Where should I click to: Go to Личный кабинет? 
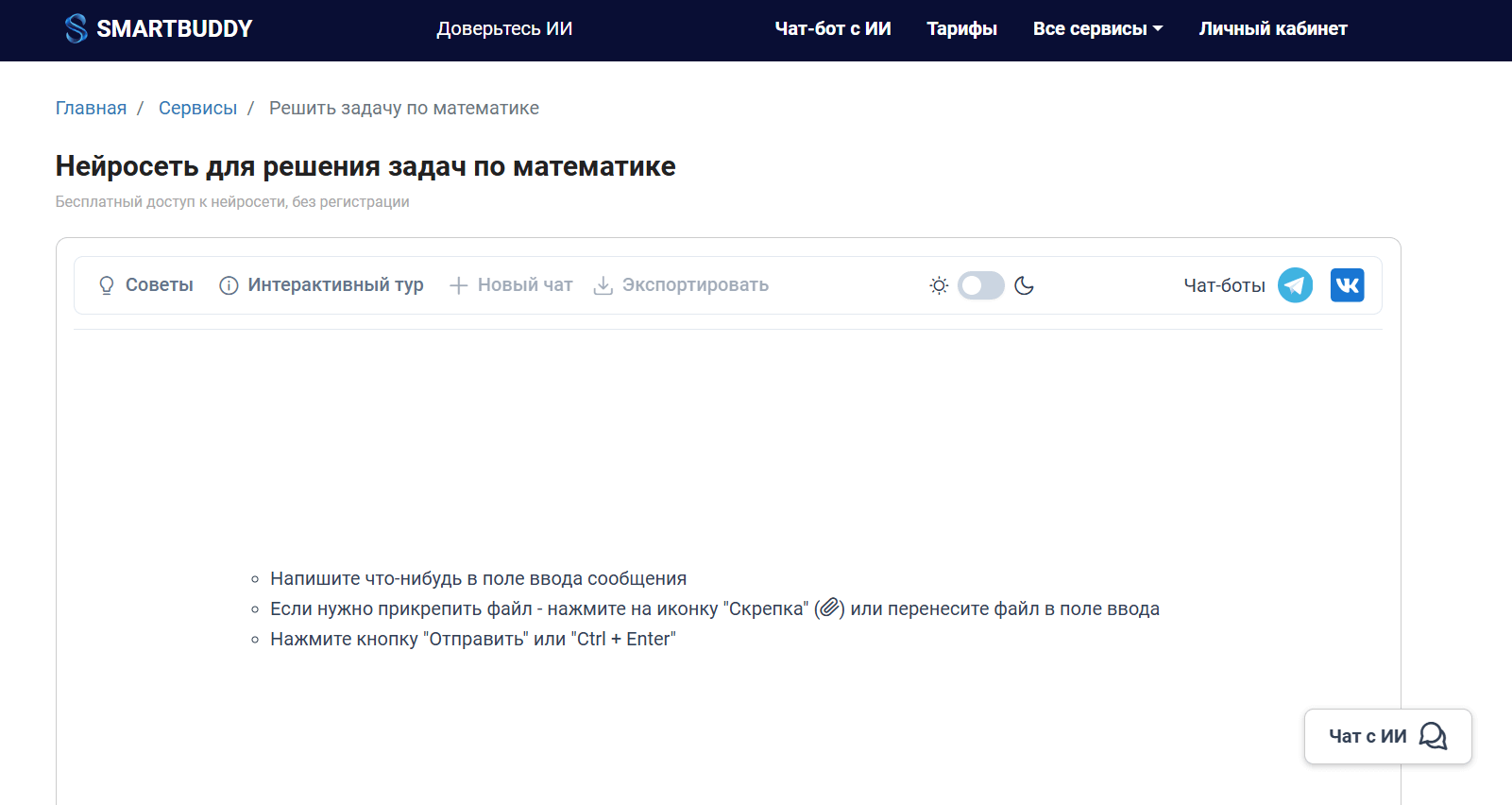1272,29
